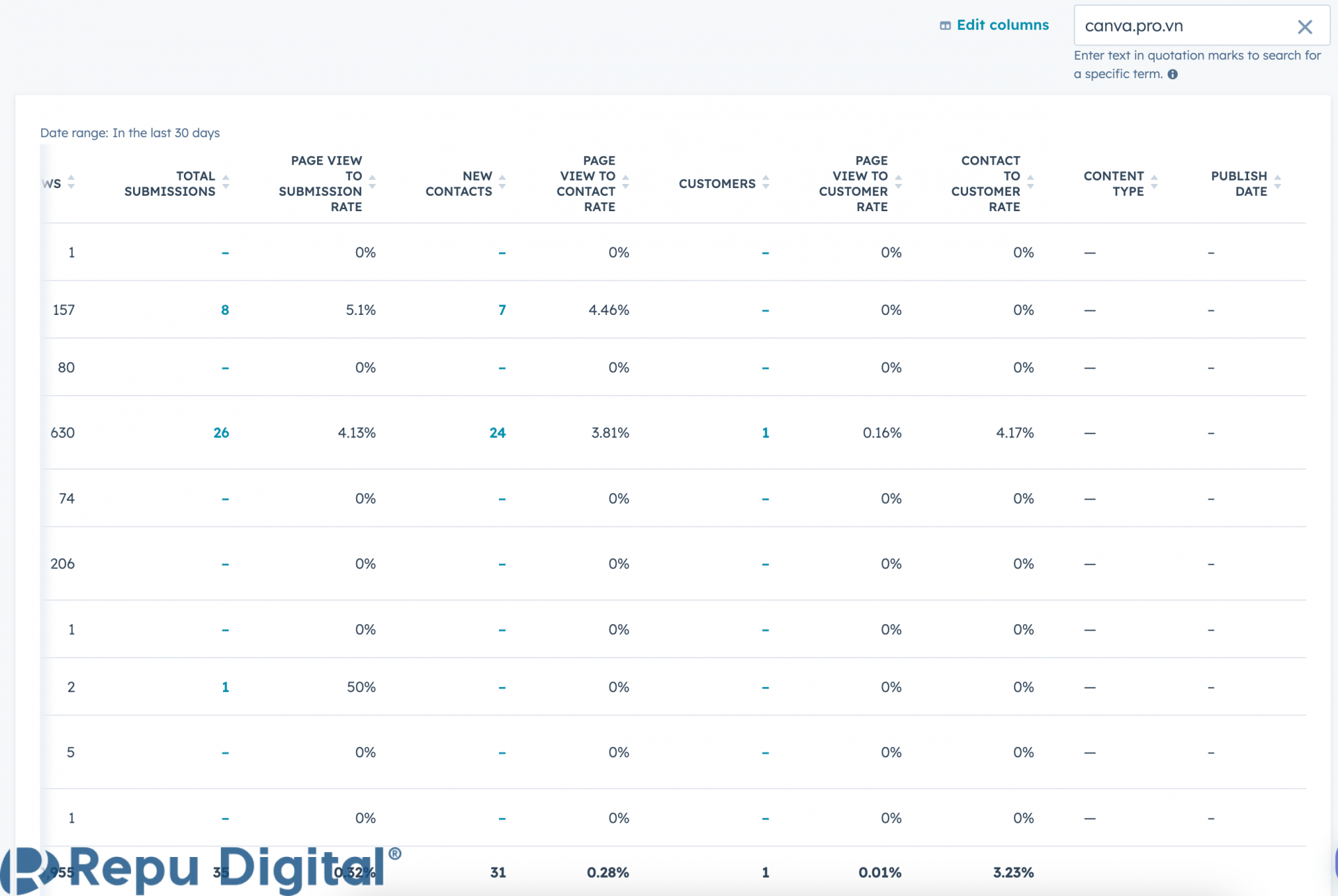Open the 26 total submissions link
1338x896 pixels.
click(x=221, y=433)
